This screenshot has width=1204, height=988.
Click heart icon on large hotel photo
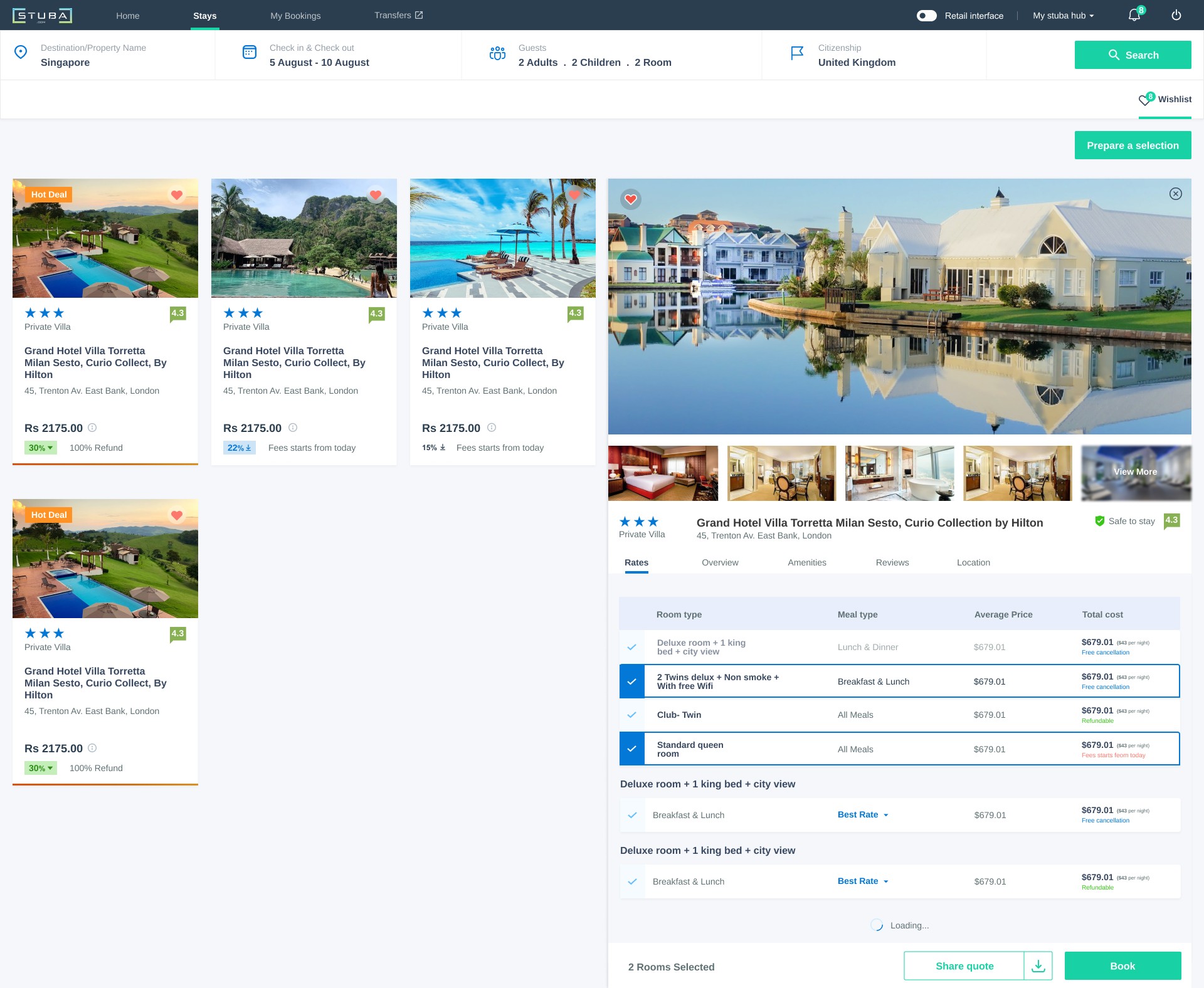pos(631,199)
